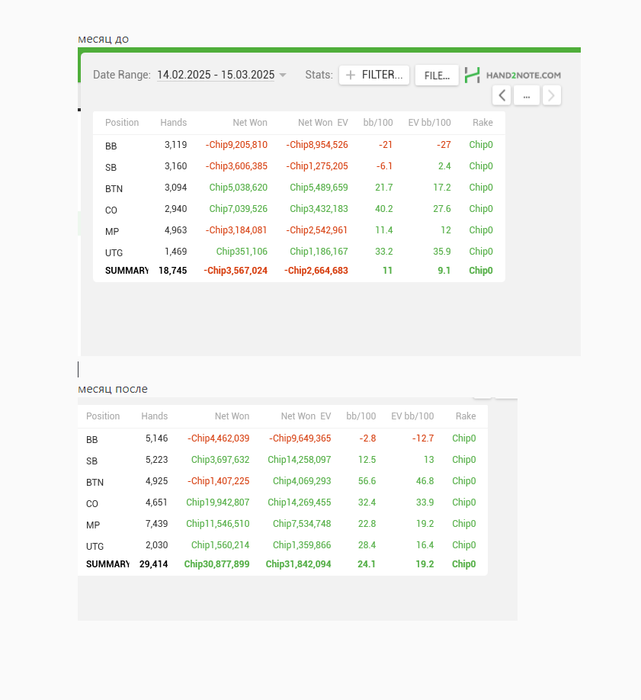Open the FILTER... button
641x700 pixels.
pyautogui.click(x=374, y=75)
